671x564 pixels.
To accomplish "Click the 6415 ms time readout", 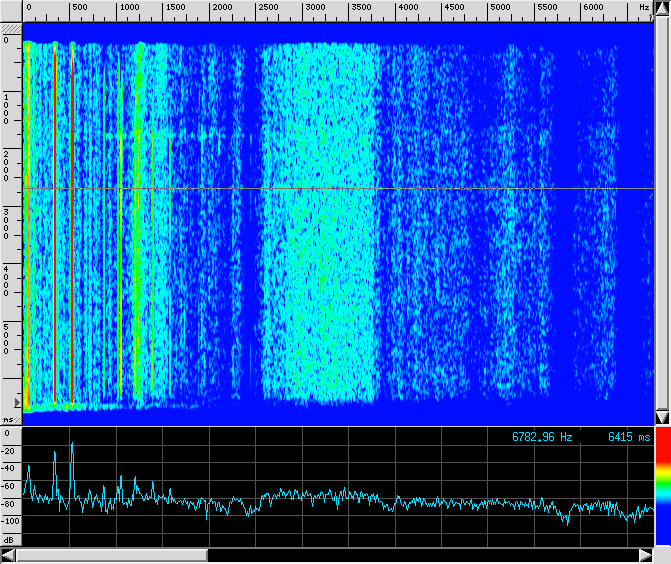I will [628, 437].
